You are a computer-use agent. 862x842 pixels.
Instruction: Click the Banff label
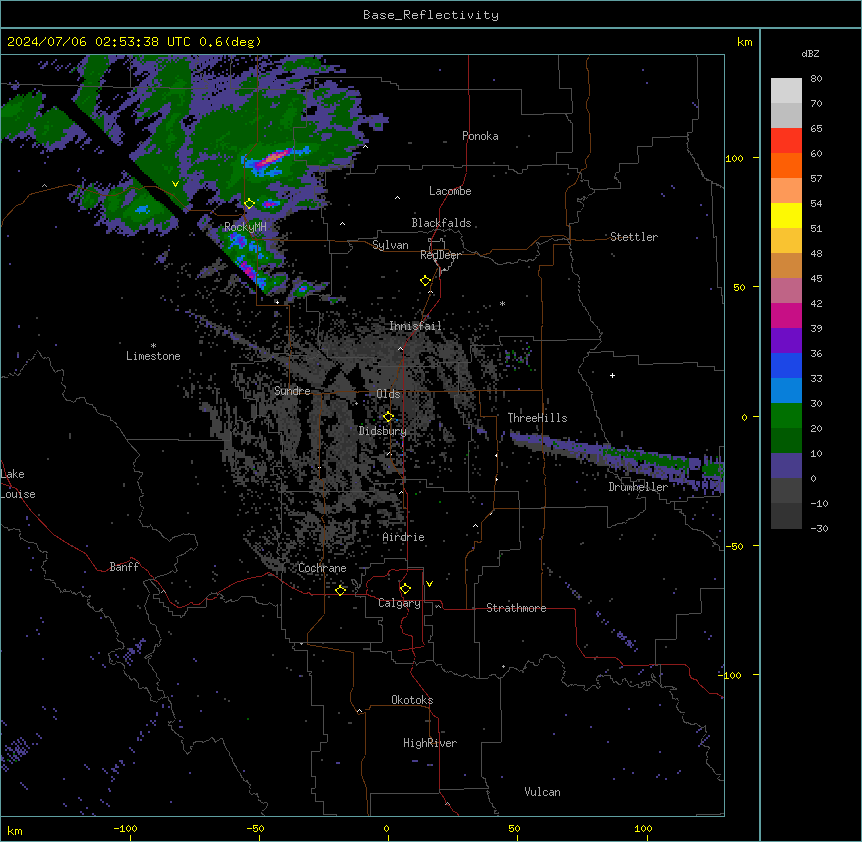pyautogui.click(x=124, y=567)
